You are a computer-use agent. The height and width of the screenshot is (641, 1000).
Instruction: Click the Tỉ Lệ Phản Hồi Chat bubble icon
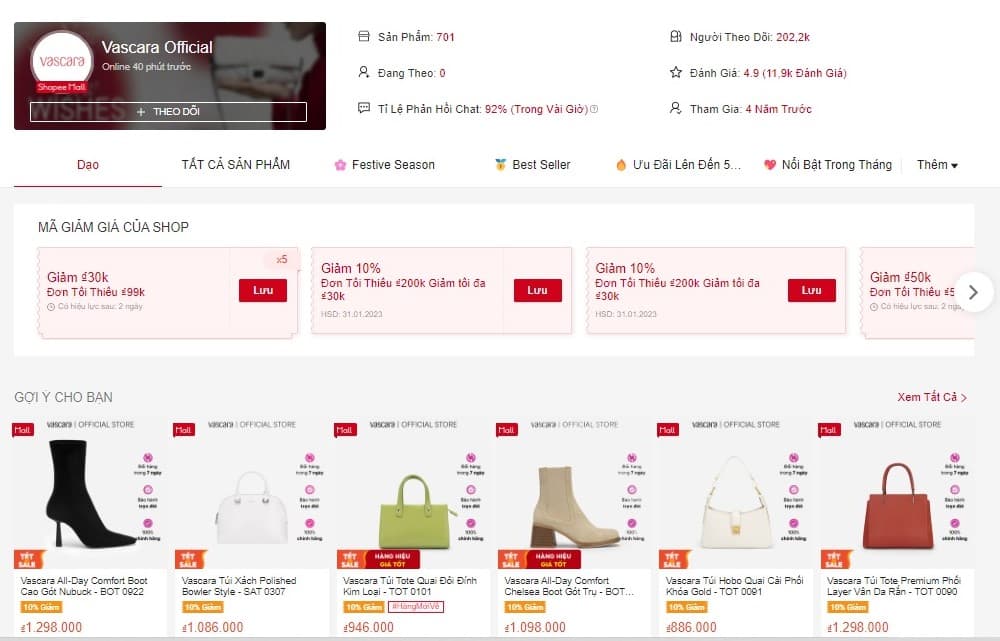click(364, 108)
